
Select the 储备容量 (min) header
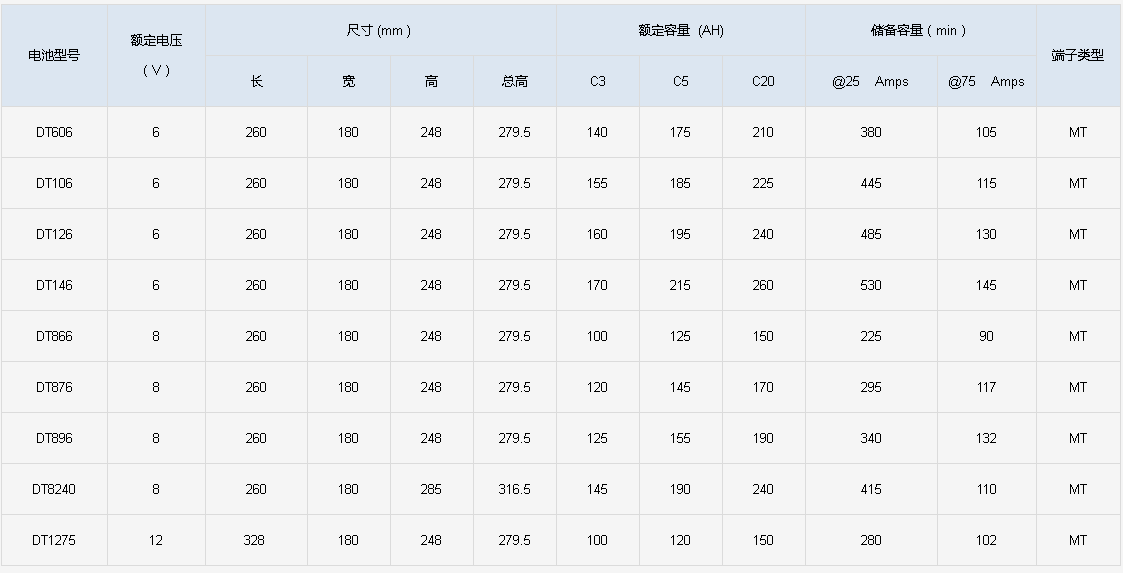point(919,30)
